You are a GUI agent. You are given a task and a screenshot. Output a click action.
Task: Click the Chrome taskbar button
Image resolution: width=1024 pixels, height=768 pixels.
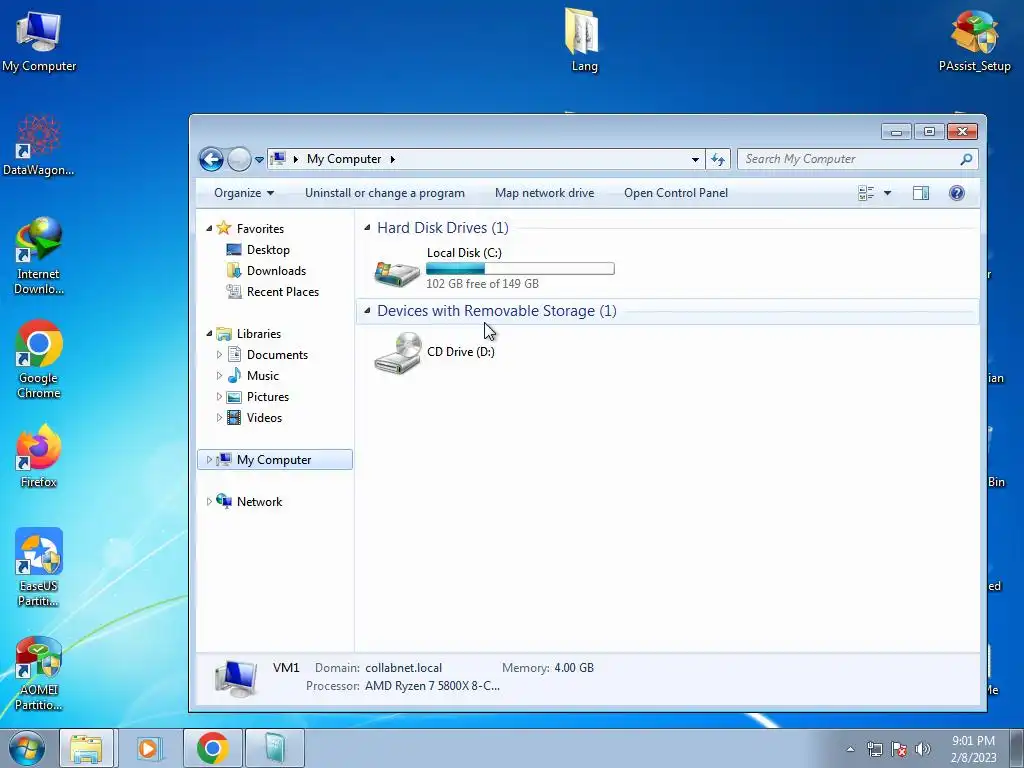pos(212,748)
